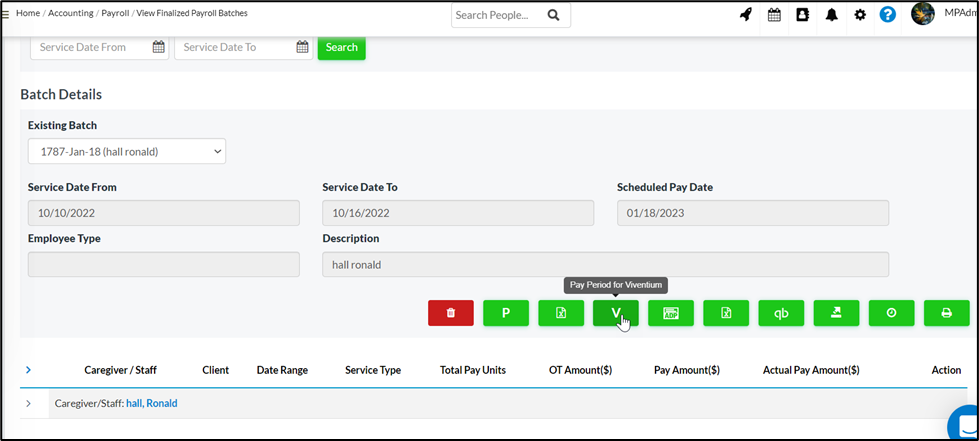
Task: Print the batch with the printer button
Action: (x=946, y=313)
